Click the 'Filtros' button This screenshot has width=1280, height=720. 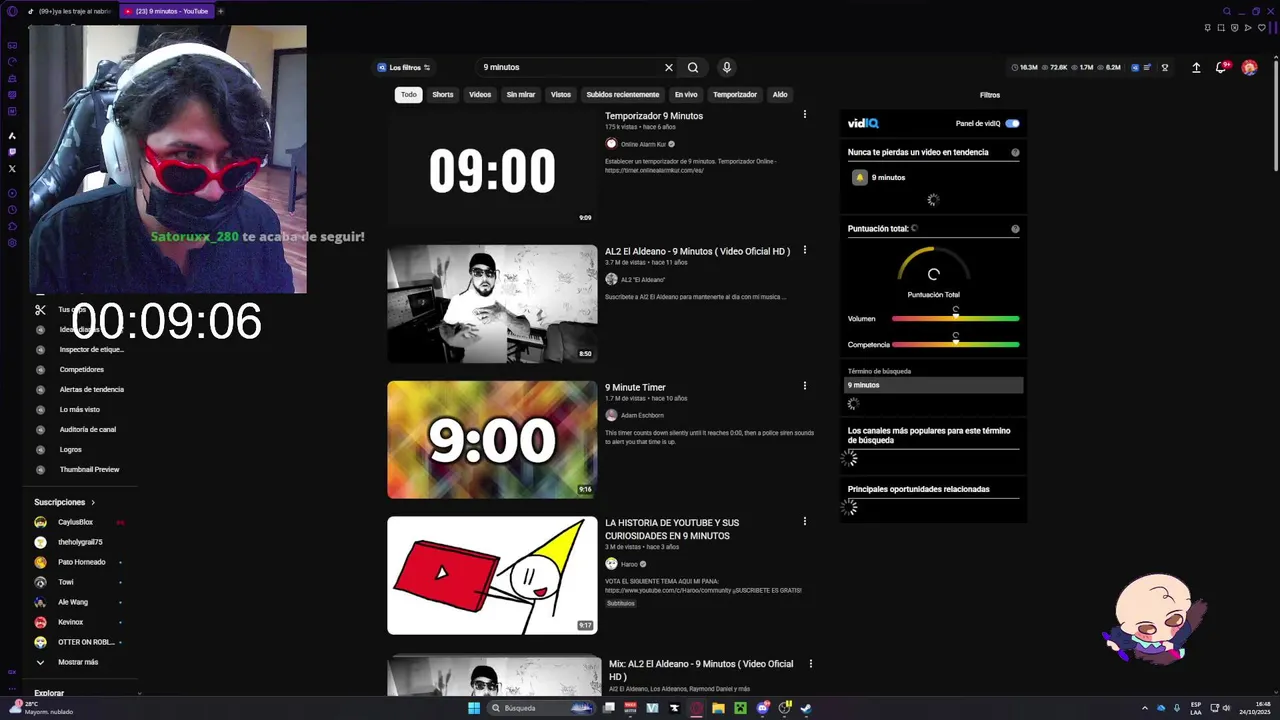[990, 95]
